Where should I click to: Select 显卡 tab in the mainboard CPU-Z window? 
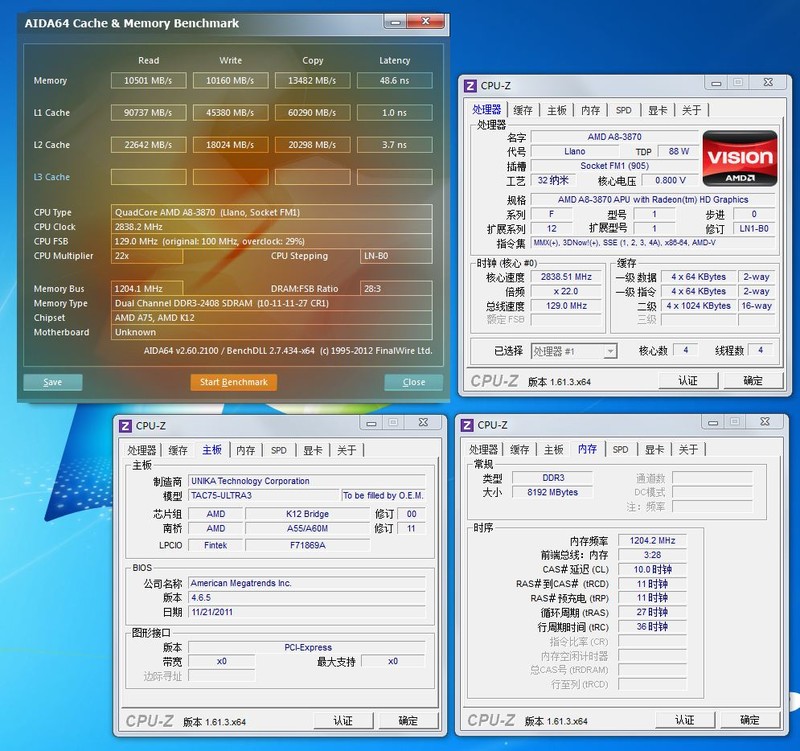[x=312, y=450]
